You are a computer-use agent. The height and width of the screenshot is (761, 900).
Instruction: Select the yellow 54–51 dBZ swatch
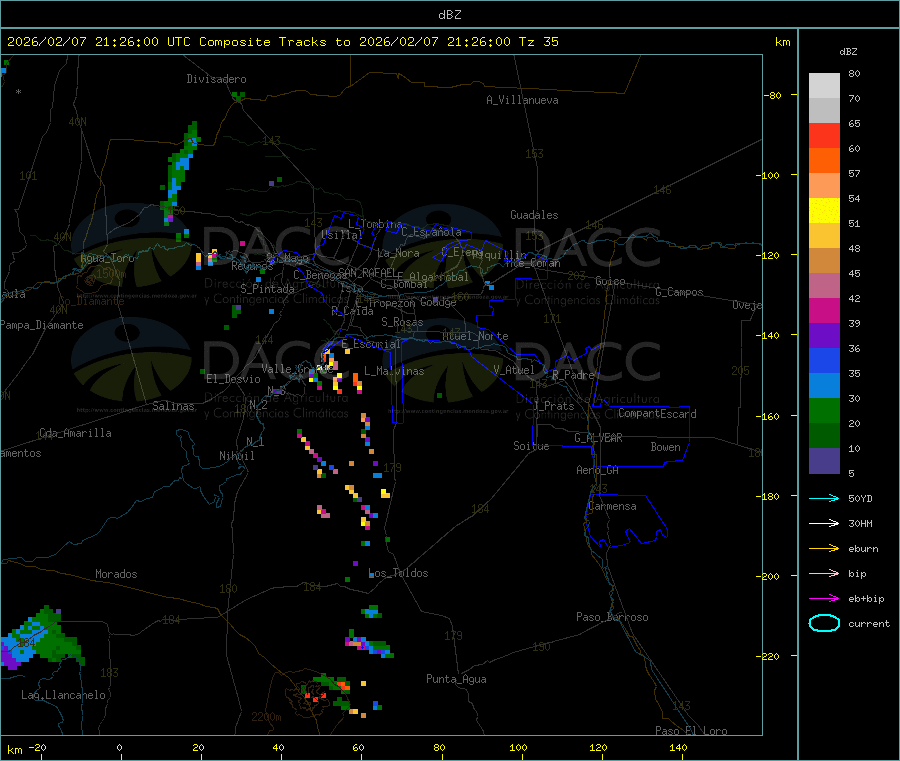[824, 211]
